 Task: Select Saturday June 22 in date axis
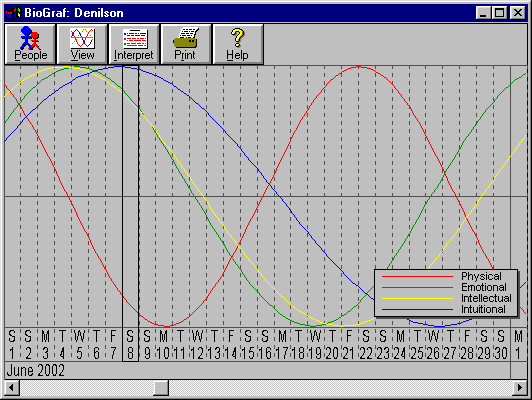[x=366, y=345]
